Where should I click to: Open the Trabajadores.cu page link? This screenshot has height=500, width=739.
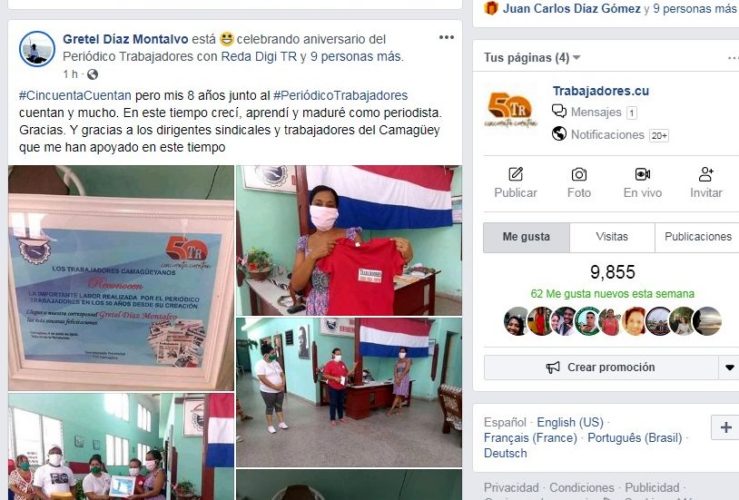600,91
